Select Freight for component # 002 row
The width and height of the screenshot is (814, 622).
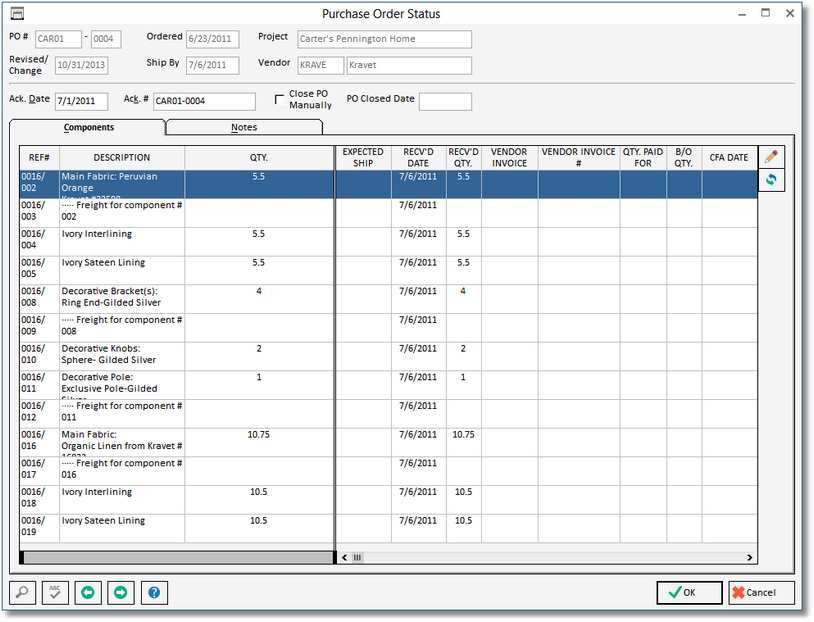pyautogui.click(x=388, y=213)
